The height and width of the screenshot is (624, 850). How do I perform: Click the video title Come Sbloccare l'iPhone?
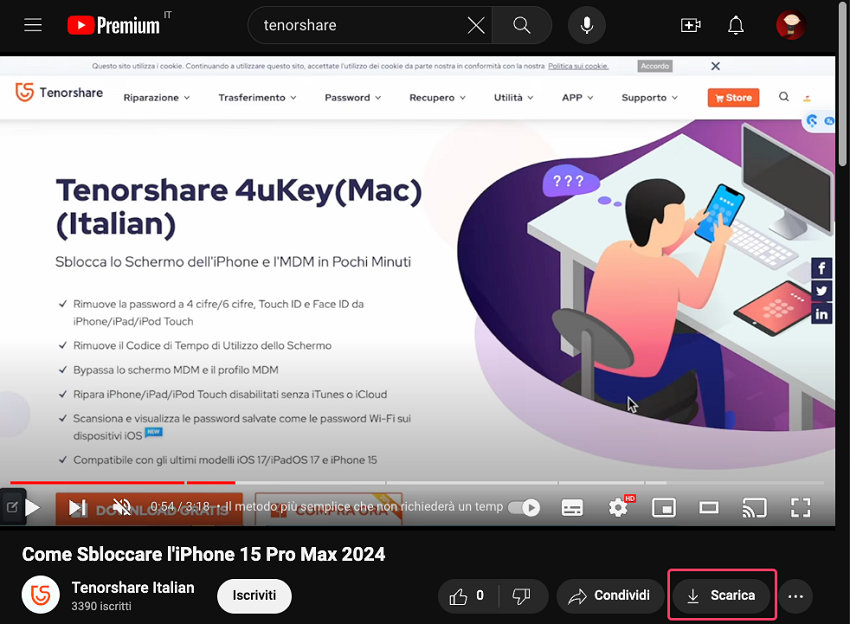coord(203,555)
